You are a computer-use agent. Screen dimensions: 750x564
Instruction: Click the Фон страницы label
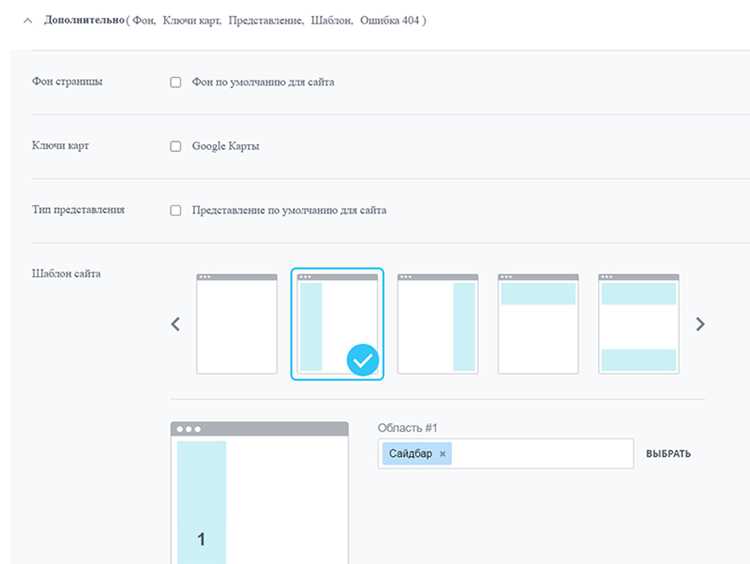point(67,81)
